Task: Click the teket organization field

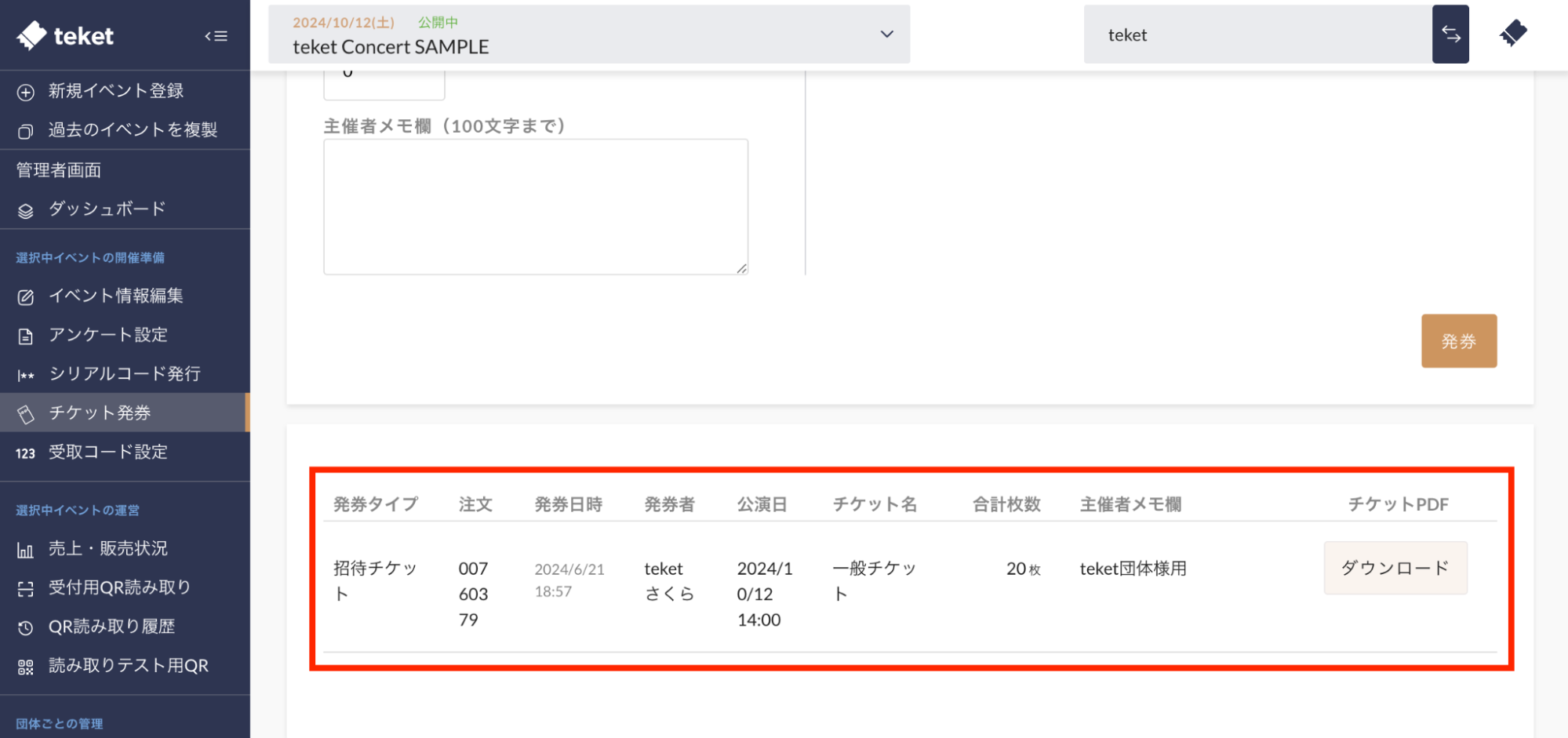Action: [x=1258, y=35]
